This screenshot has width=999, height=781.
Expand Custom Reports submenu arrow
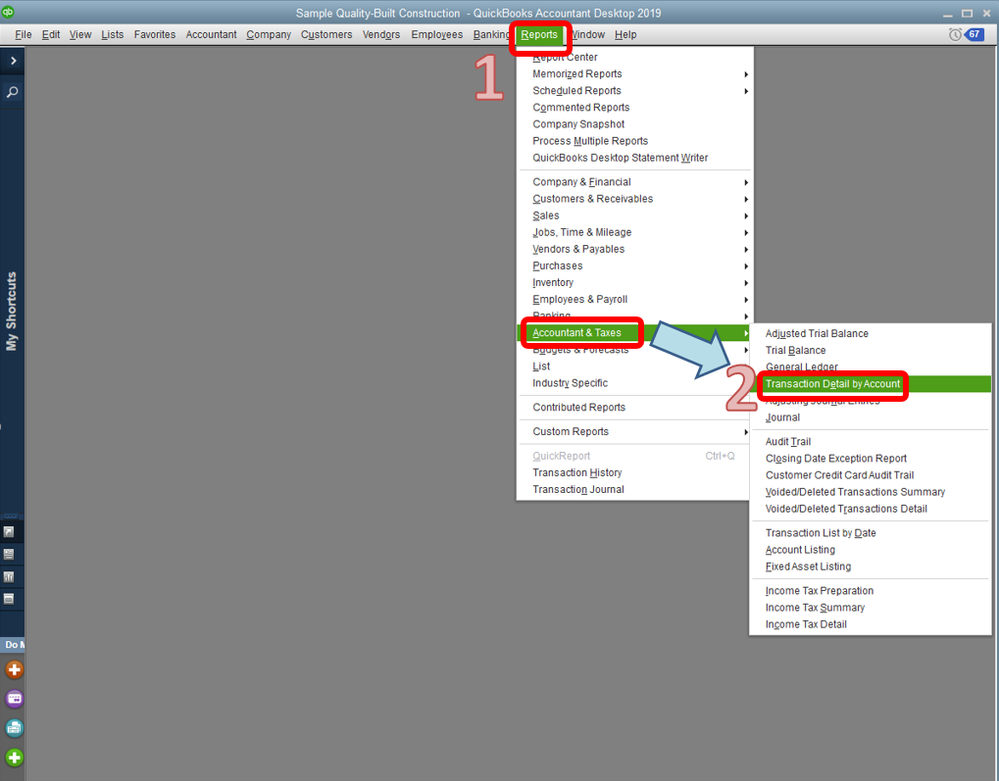pos(745,432)
